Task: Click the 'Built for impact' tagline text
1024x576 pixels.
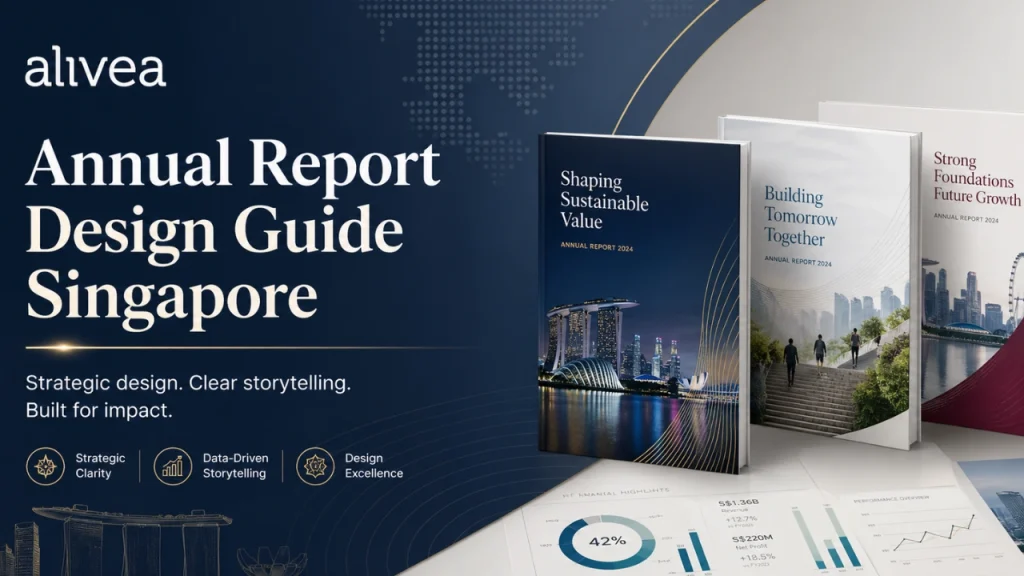Action: tap(99, 410)
